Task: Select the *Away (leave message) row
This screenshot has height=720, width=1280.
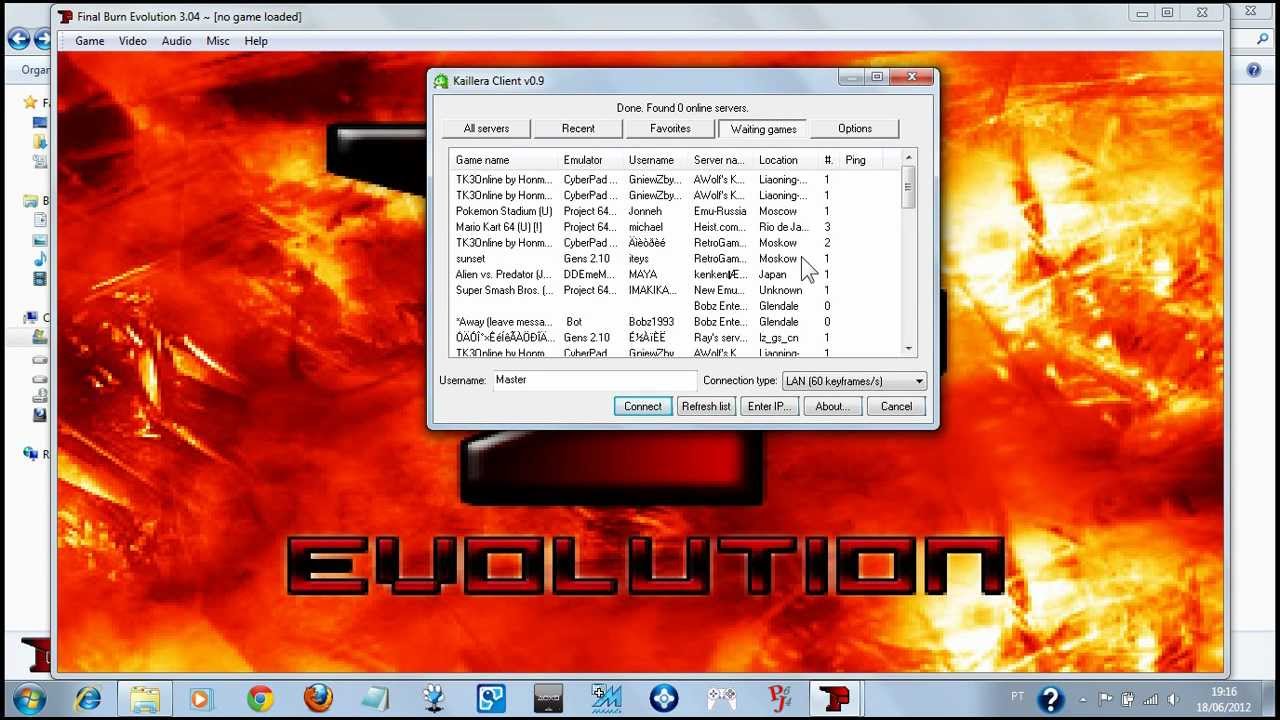Action: coord(676,322)
